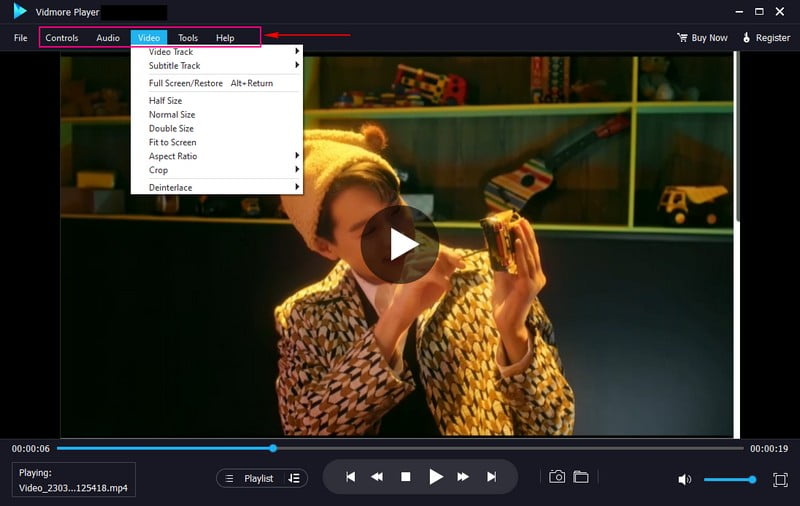Click the fast forward button
This screenshot has height=506, width=800.
tap(464, 478)
